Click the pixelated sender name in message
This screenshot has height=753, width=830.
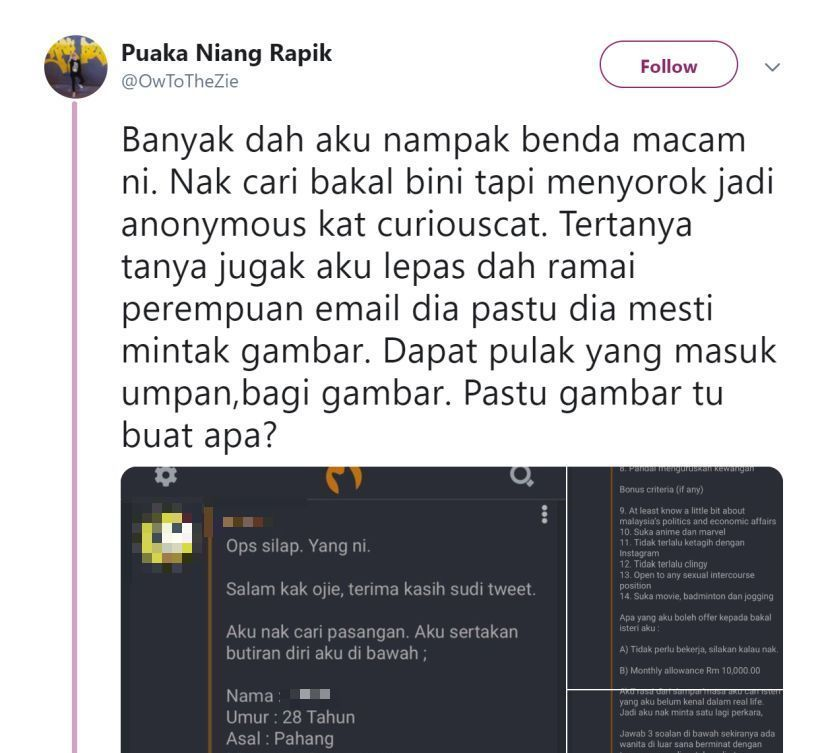click(243, 522)
